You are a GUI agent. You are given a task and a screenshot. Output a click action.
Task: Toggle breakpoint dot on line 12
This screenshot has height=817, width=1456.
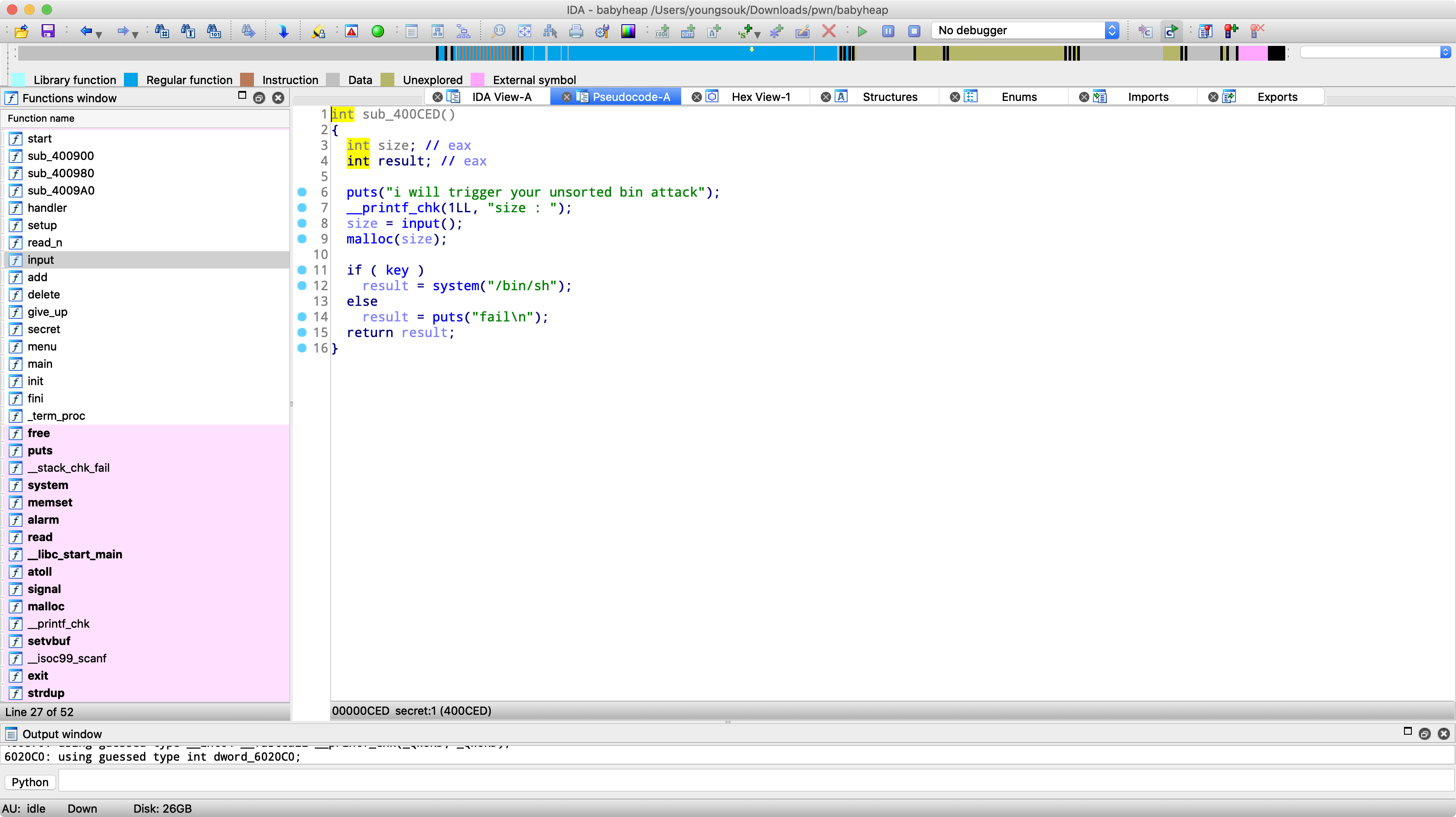click(302, 285)
